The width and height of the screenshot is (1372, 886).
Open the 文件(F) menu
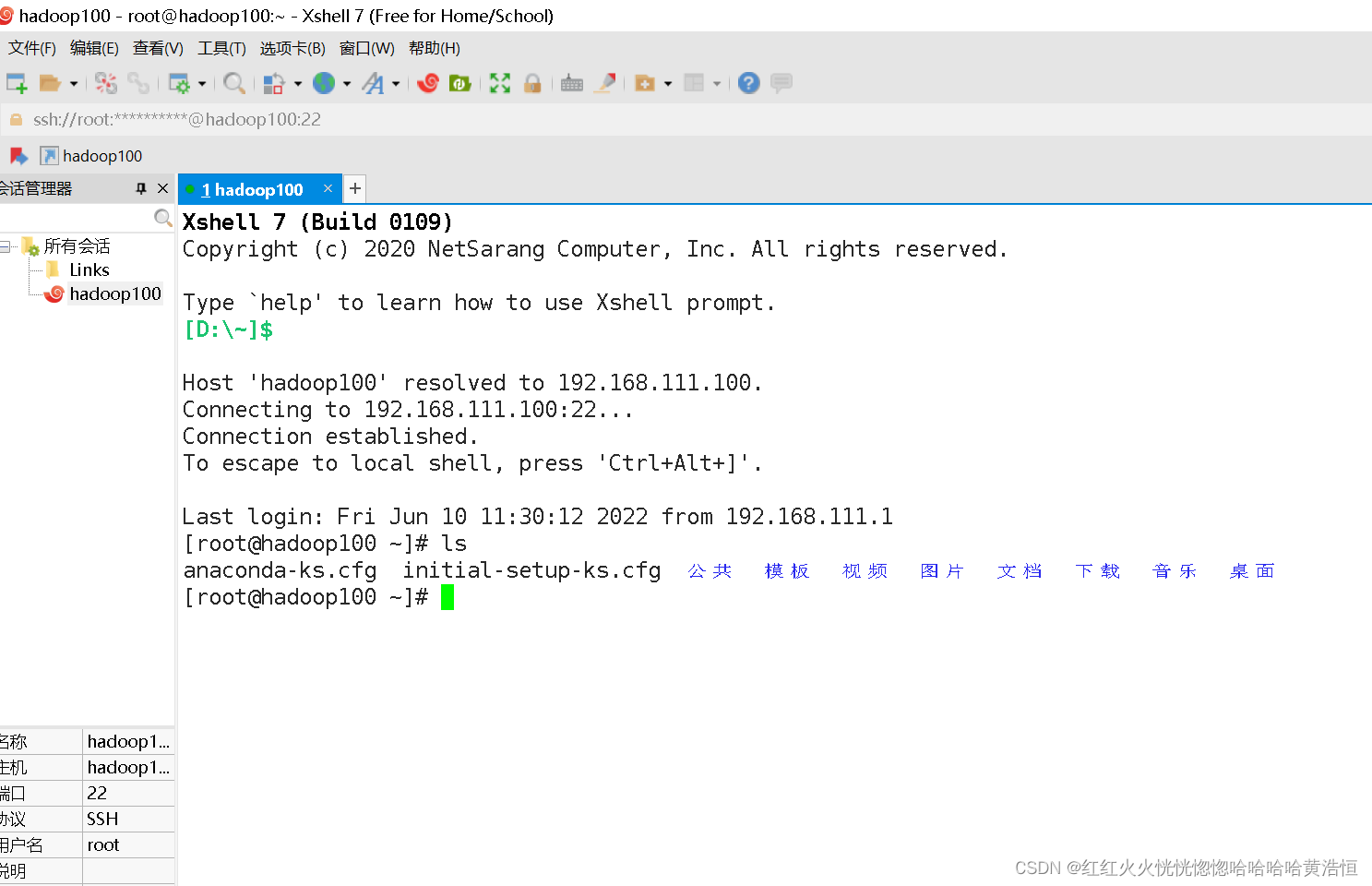click(x=32, y=48)
